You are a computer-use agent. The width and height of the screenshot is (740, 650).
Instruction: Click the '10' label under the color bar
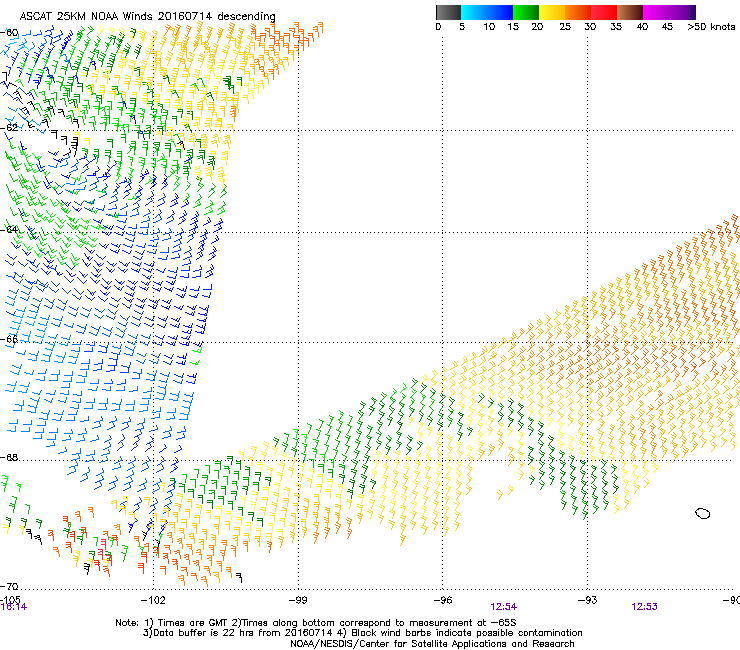coord(489,26)
